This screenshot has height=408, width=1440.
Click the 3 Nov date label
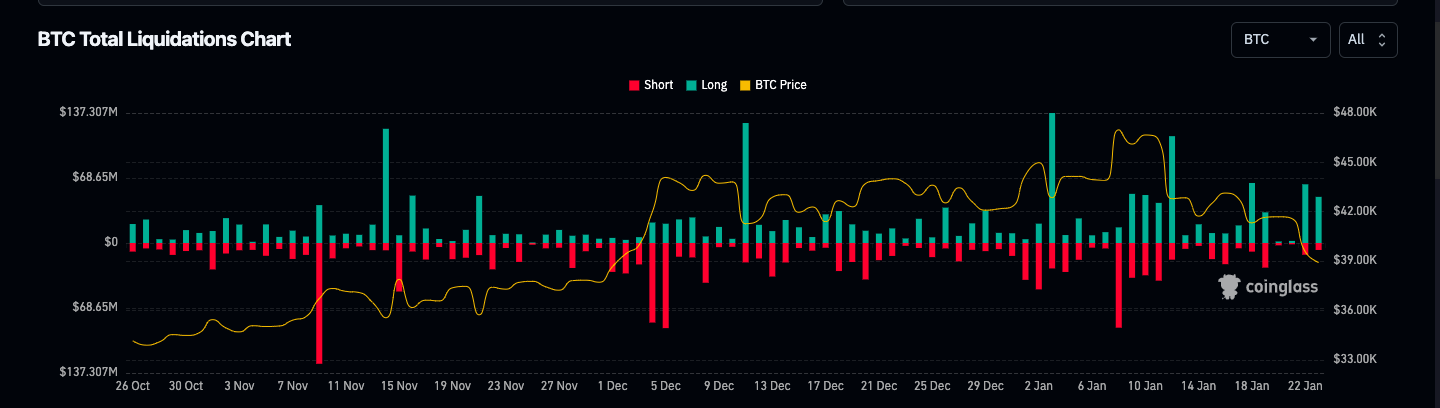(x=239, y=385)
